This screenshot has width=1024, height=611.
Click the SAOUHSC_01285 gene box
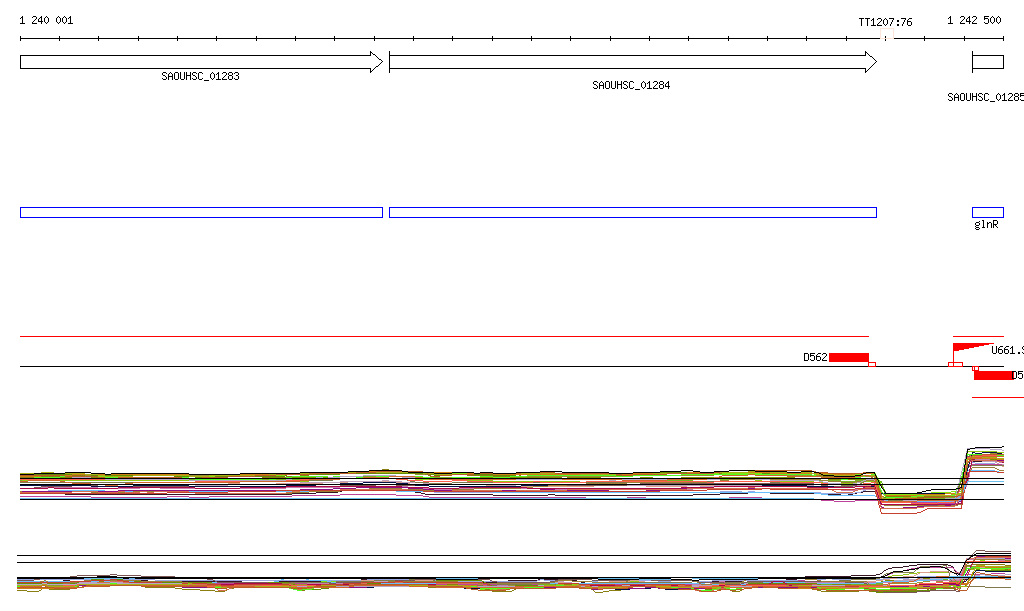[x=988, y=62]
